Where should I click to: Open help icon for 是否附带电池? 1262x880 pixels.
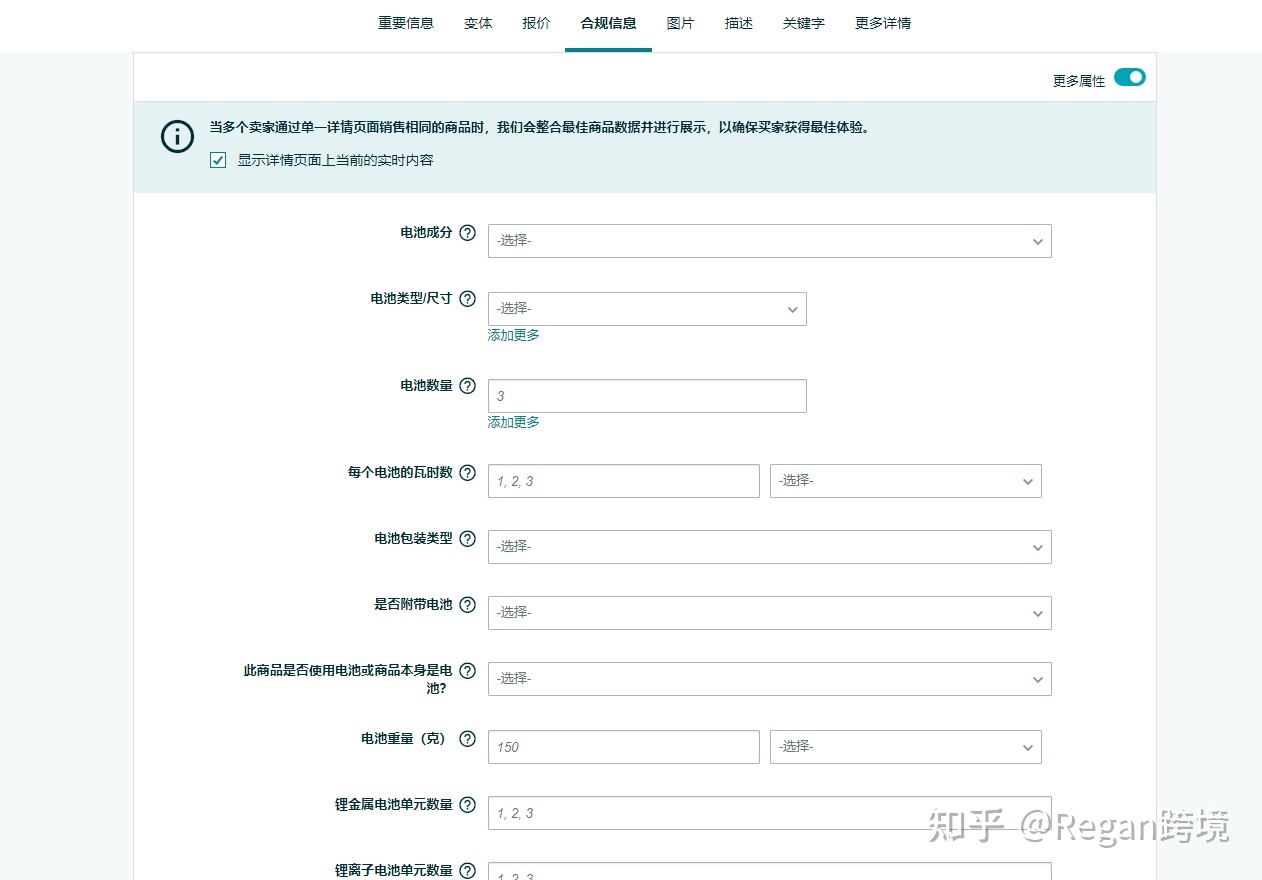(467, 605)
